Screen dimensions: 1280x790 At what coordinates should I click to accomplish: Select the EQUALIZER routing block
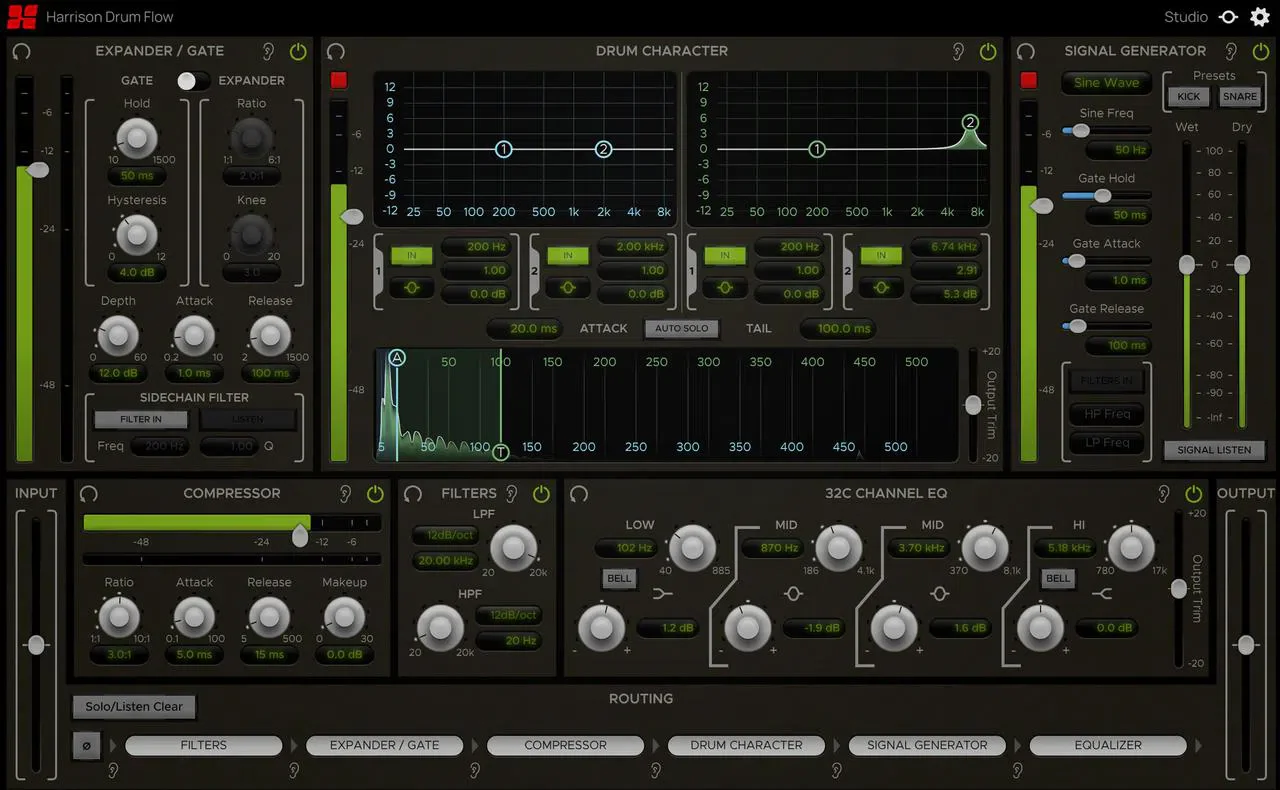1107,745
